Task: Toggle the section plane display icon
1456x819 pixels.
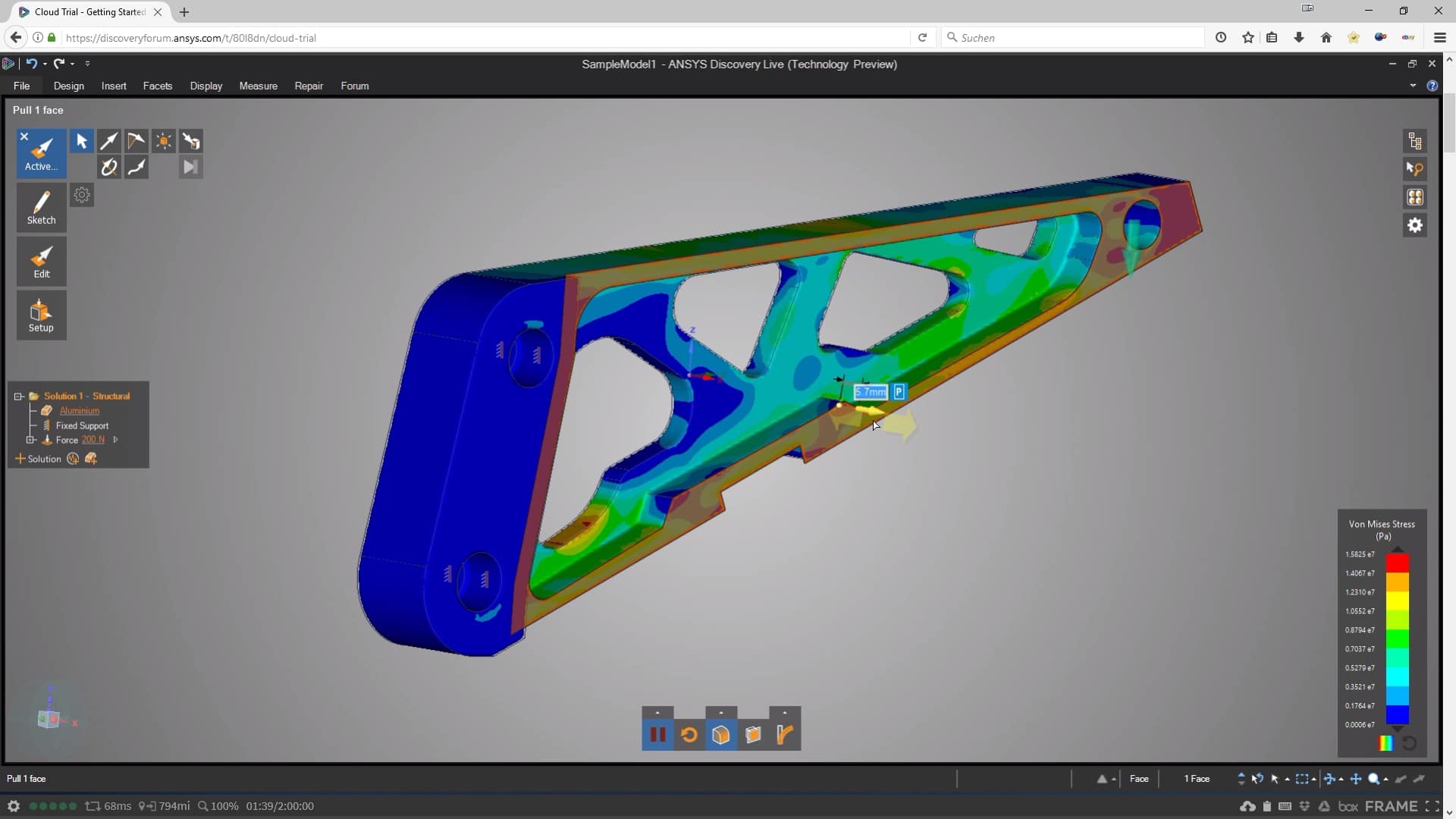Action: pyautogui.click(x=753, y=735)
